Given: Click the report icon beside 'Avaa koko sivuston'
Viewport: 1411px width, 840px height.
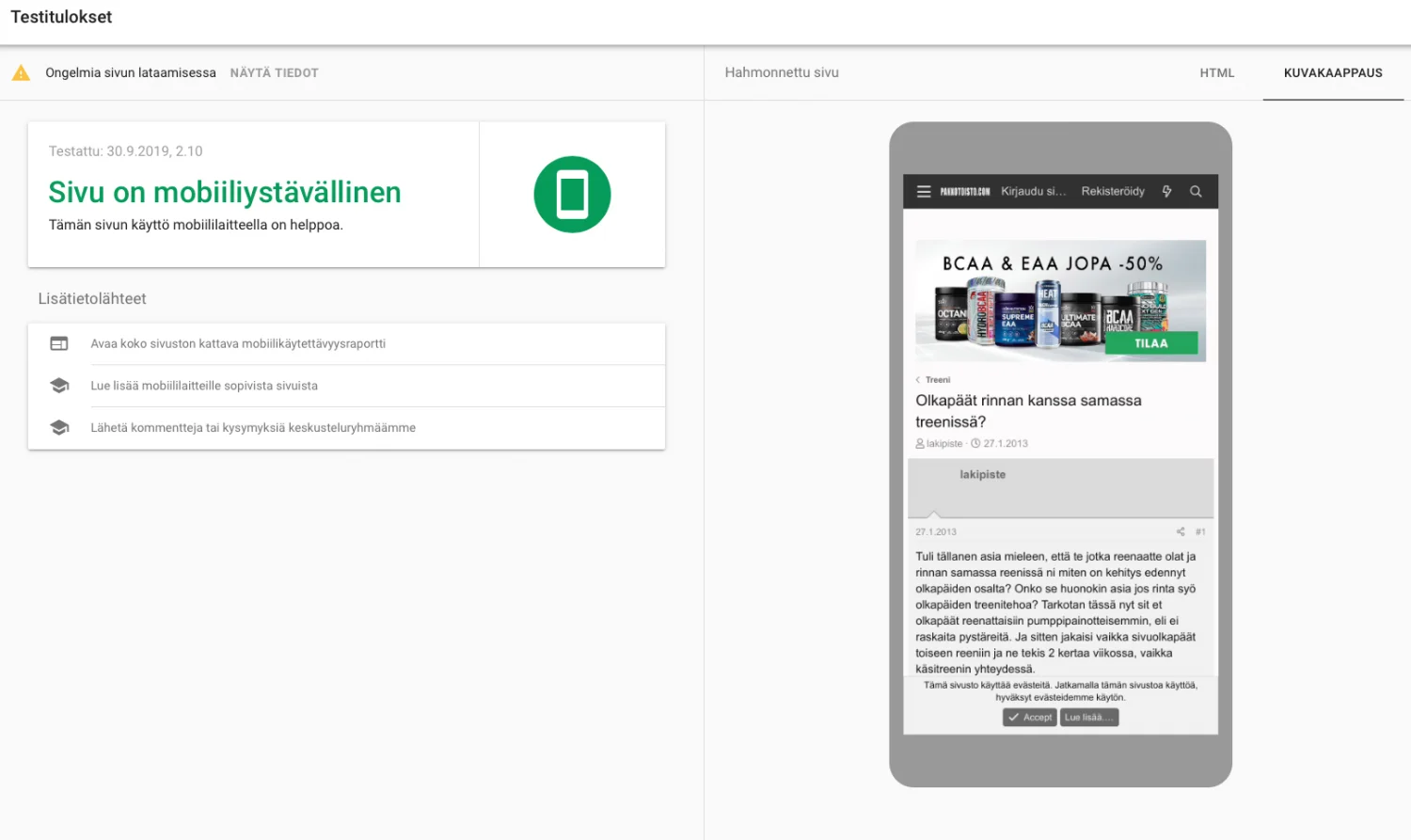Looking at the screenshot, I should click(x=59, y=344).
